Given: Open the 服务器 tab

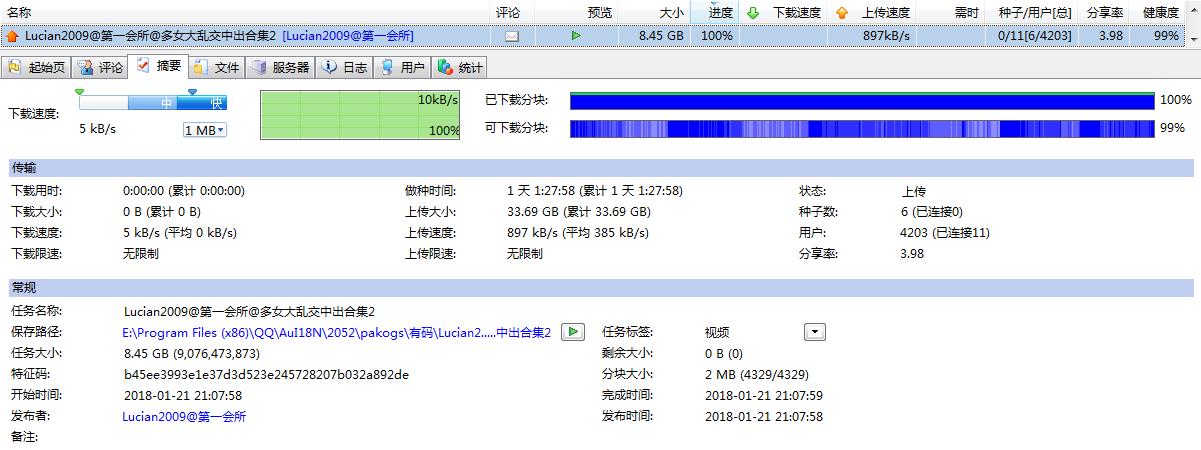Looking at the screenshot, I should click(281, 68).
